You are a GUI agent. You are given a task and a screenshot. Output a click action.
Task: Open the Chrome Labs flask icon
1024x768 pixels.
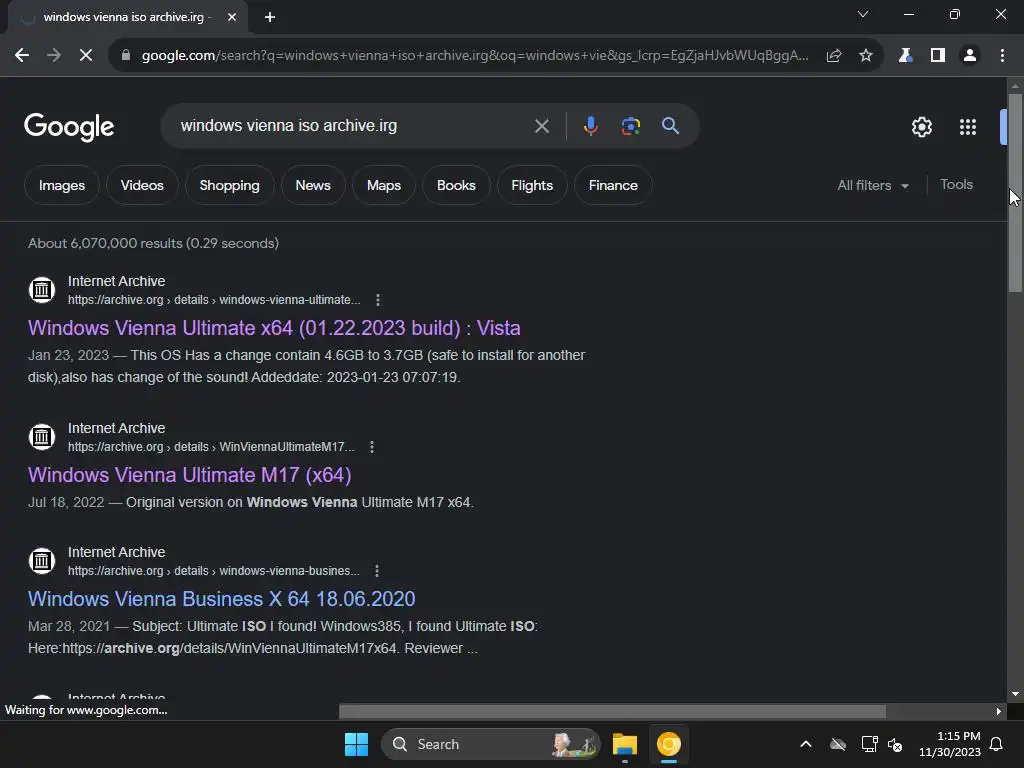pos(905,56)
